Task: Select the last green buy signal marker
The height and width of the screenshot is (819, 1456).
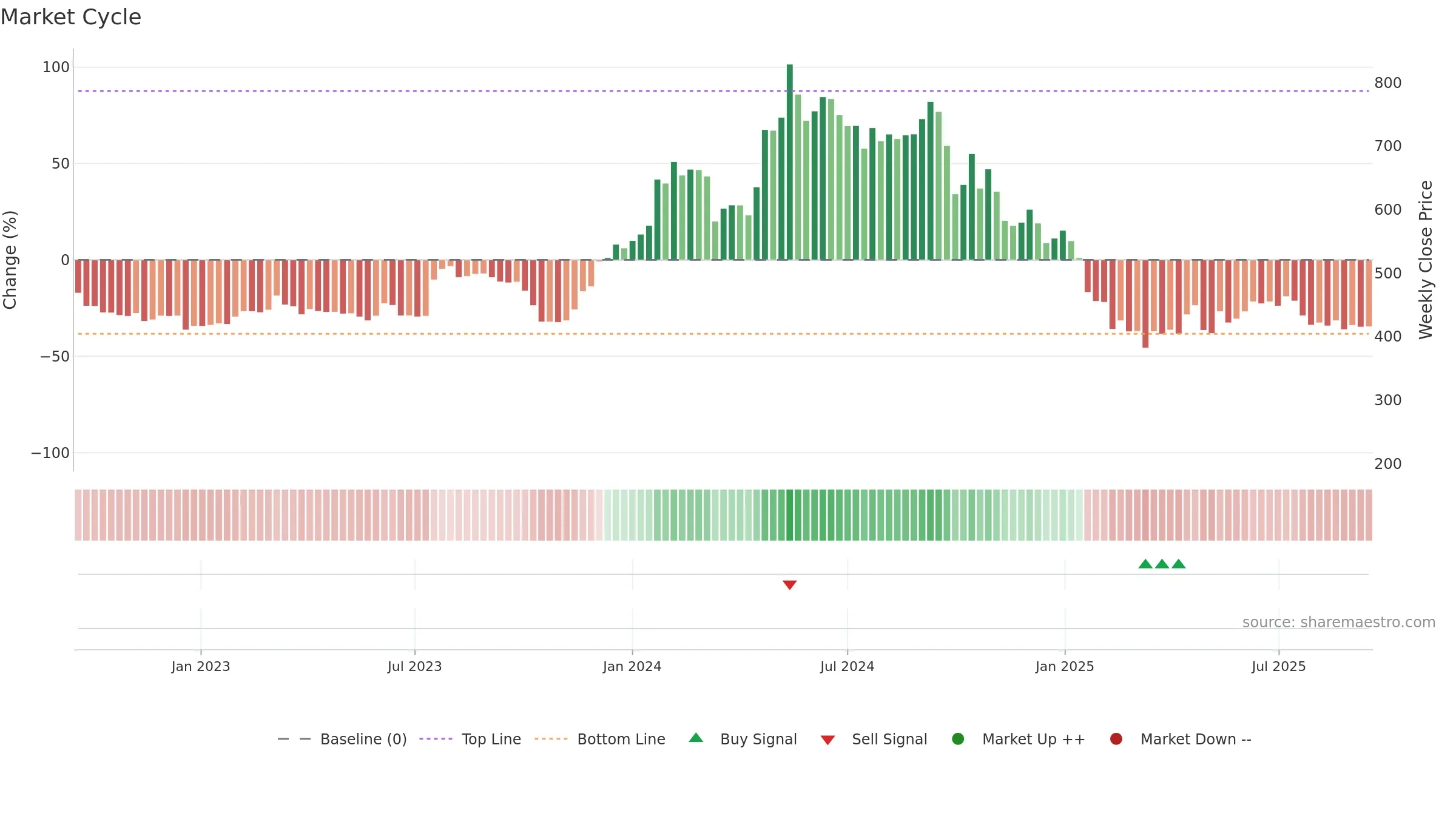Action: click(x=1178, y=564)
